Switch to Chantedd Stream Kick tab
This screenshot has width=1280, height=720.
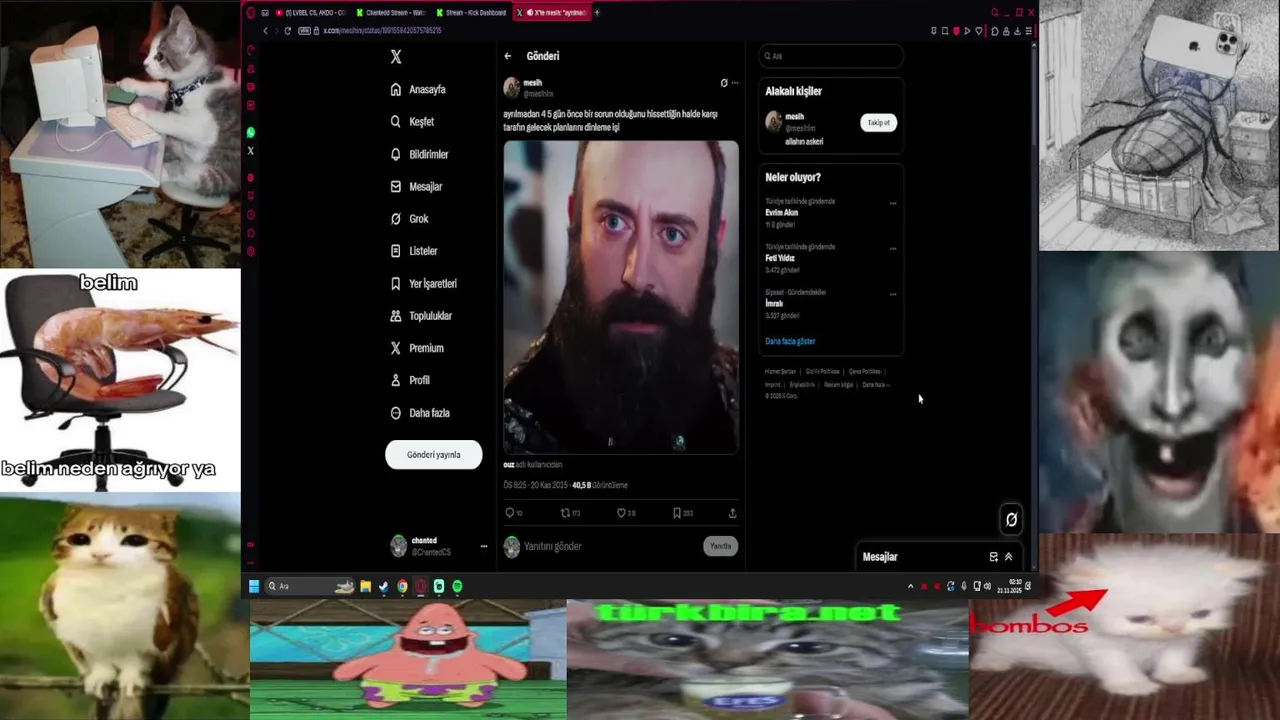pyautogui.click(x=391, y=13)
